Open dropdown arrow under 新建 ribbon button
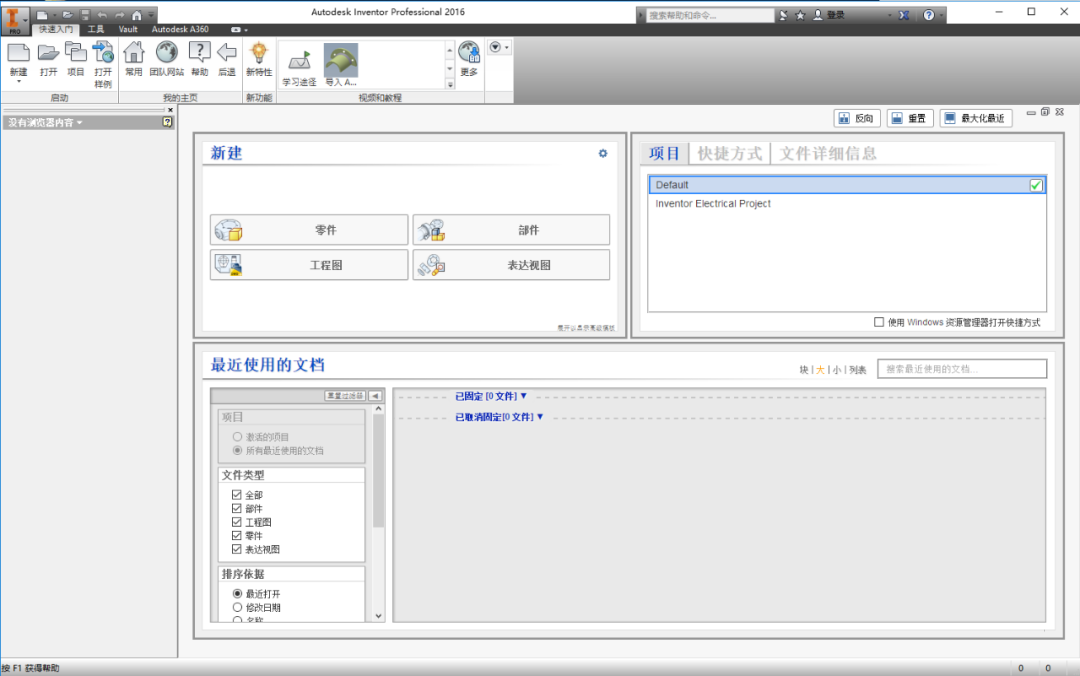Screen dimensions: 1080x676 point(19,82)
